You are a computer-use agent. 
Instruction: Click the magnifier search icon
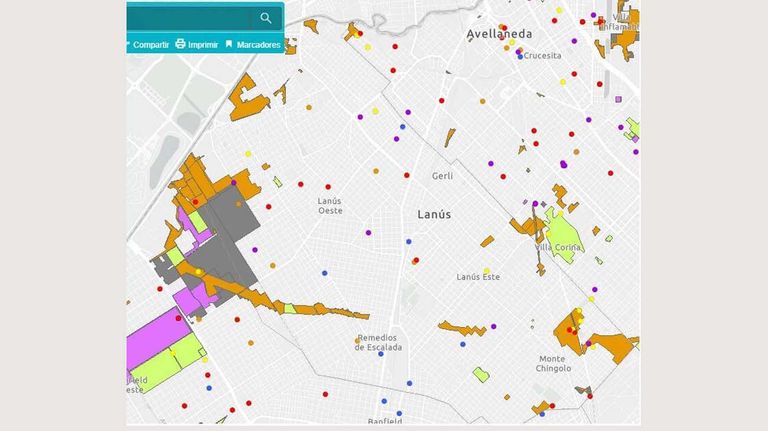(265, 18)
